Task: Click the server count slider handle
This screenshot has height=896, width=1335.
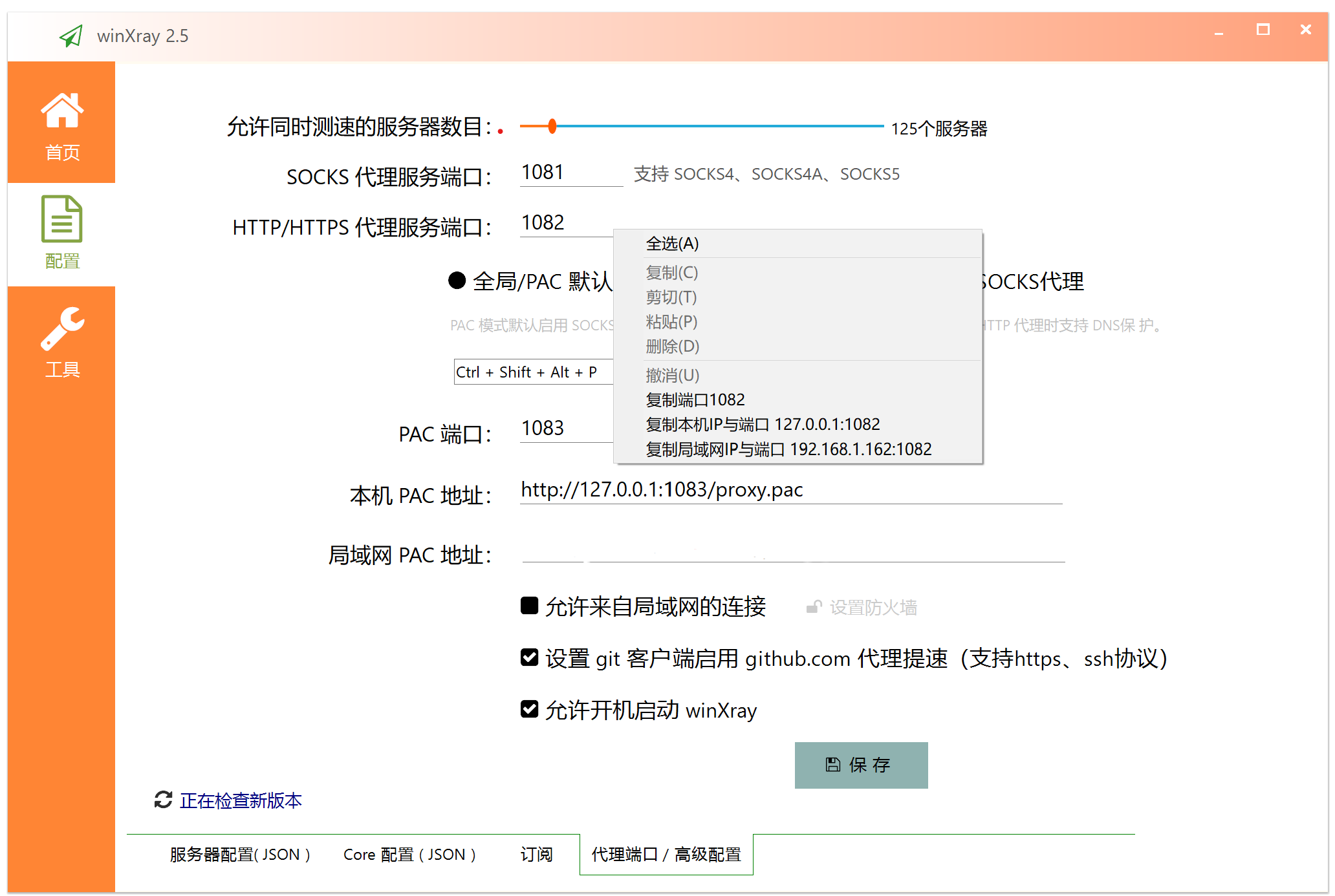Action: [x=552, y=126]
